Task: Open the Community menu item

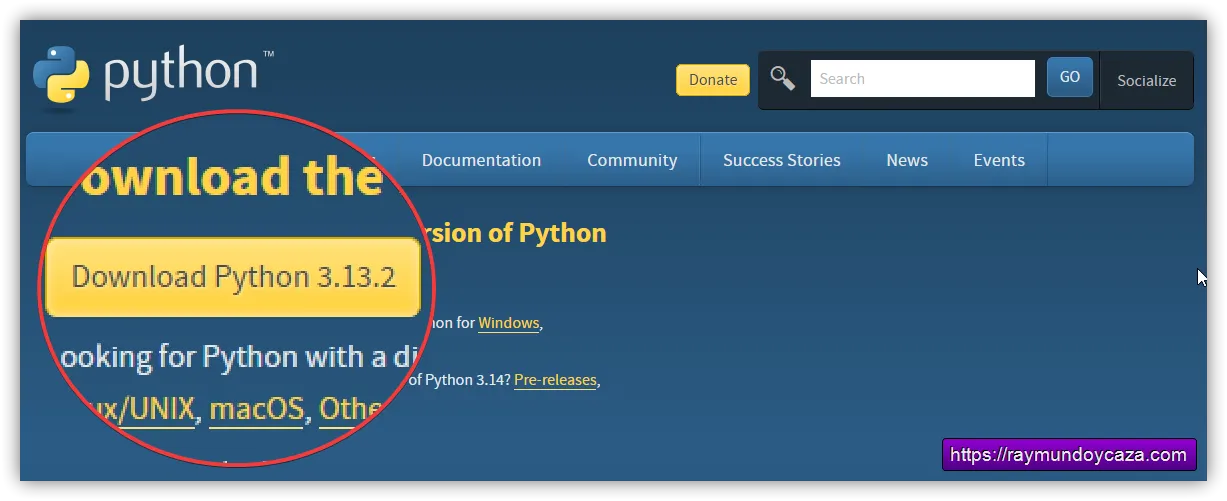Action: coord(632,160)
